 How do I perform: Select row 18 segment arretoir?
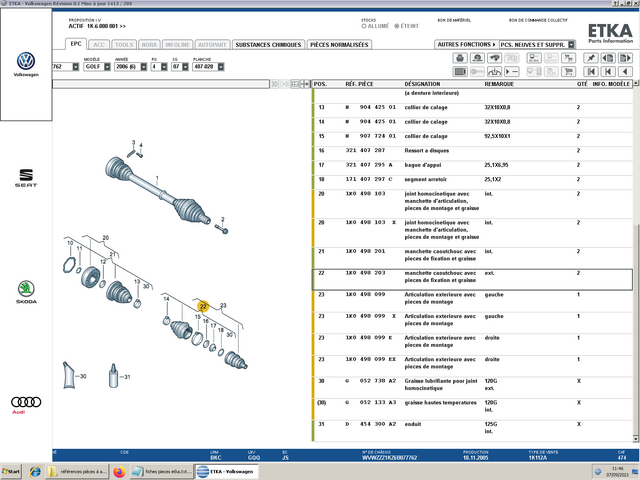[472, 182]
